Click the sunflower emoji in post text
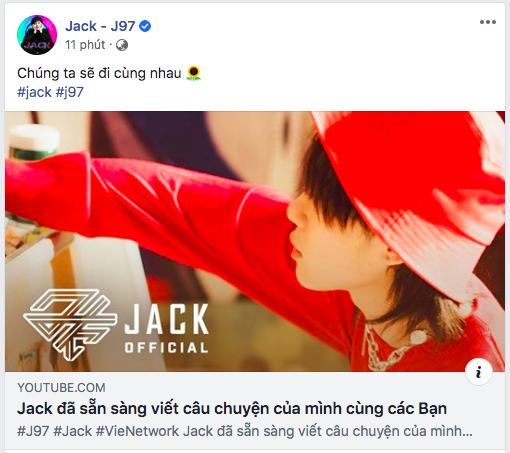510x453 pixels. coord(194,73)
